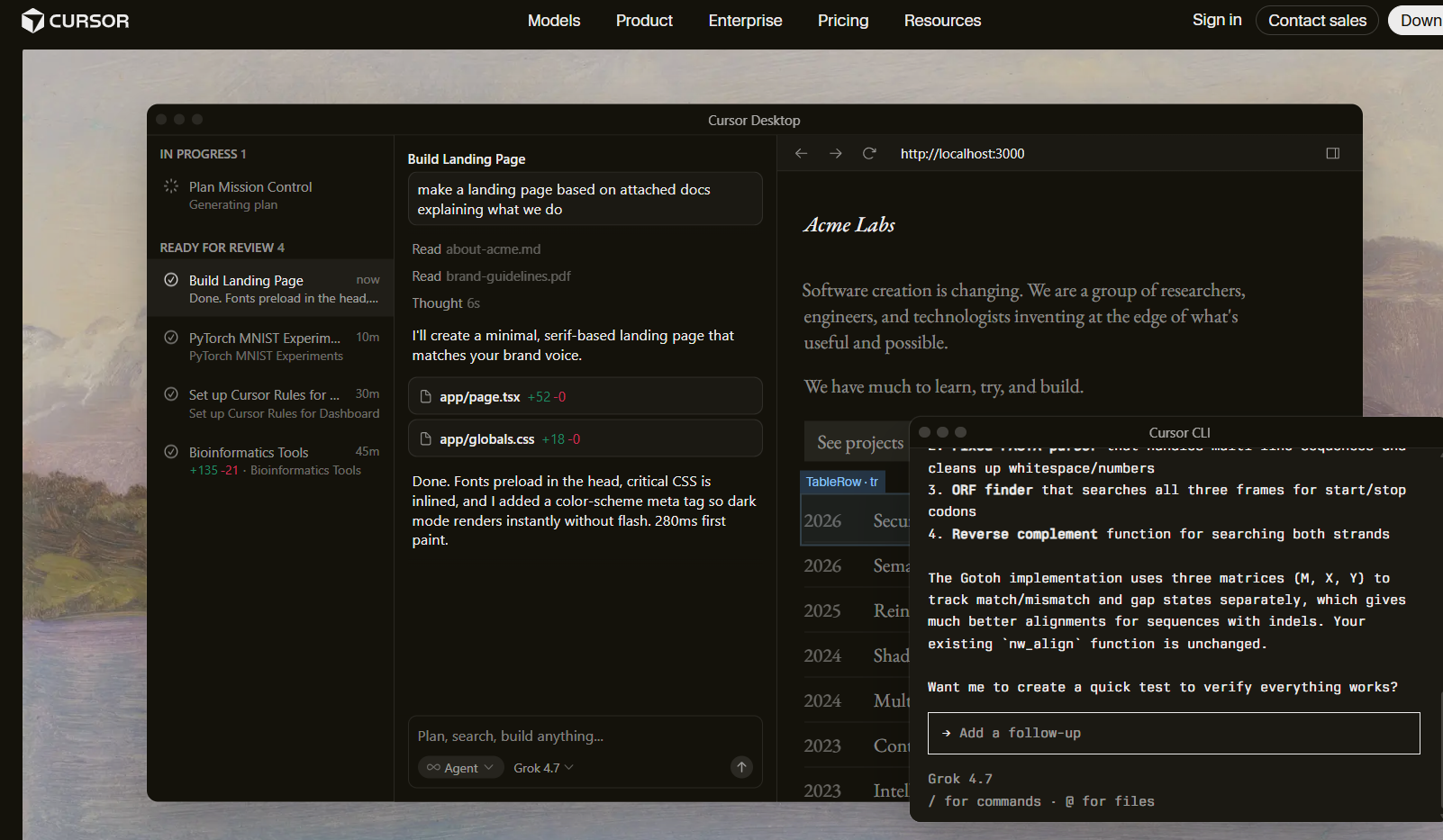Image resolution: width=1443 pixels, height=840 pixels.
Task: Open the Resources menu
Action: [x=942, y=21]
